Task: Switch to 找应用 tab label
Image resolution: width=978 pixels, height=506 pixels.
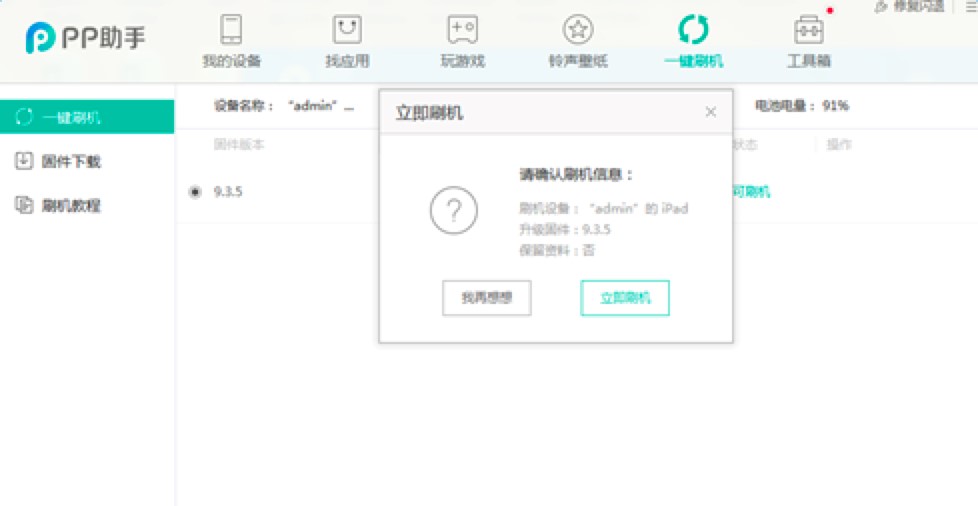Action: pos(347,61)
